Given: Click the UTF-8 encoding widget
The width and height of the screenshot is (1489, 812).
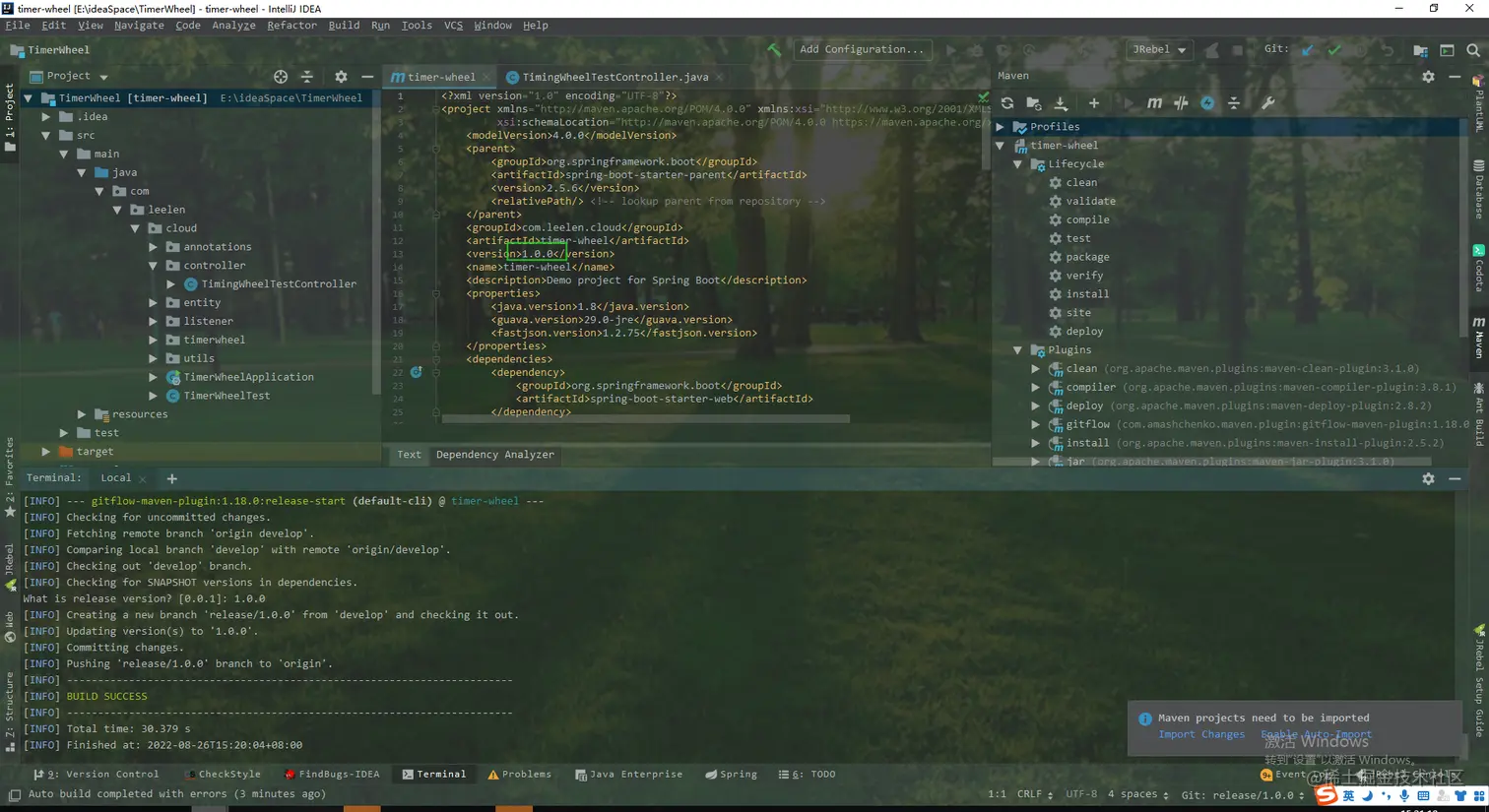Looking at the screenshot, I should point(1080,794).
